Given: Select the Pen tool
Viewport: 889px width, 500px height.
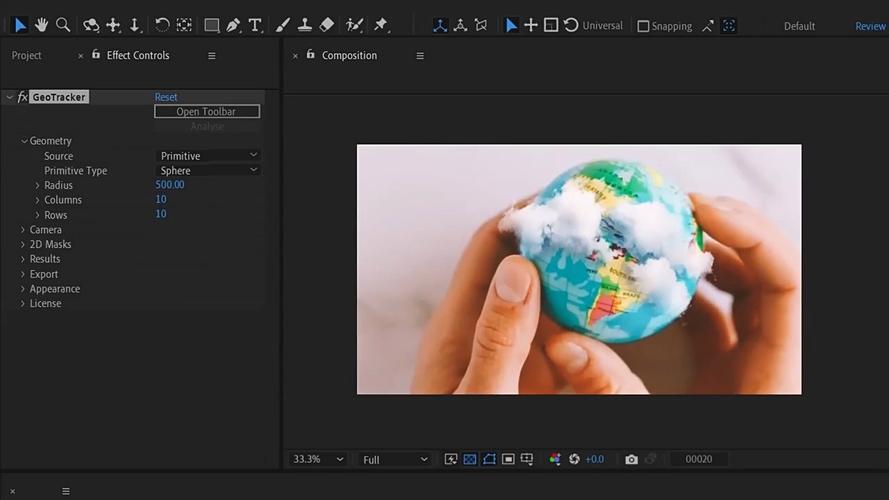Looking at the screenshot, I should 233,25.
